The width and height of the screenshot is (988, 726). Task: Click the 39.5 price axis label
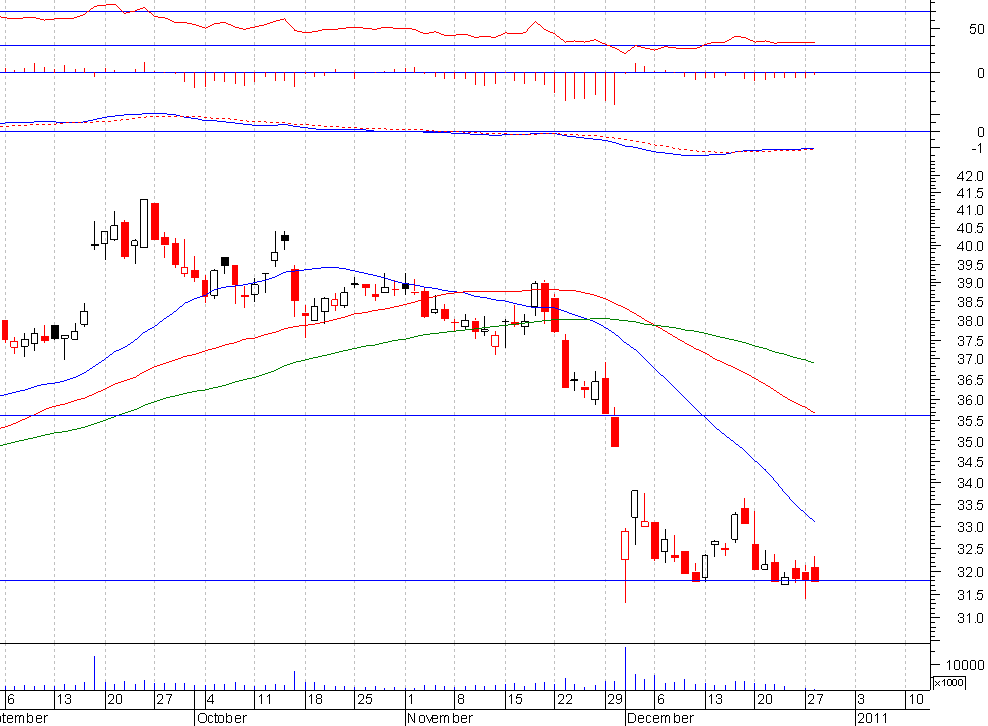click(x=970, y=265)
